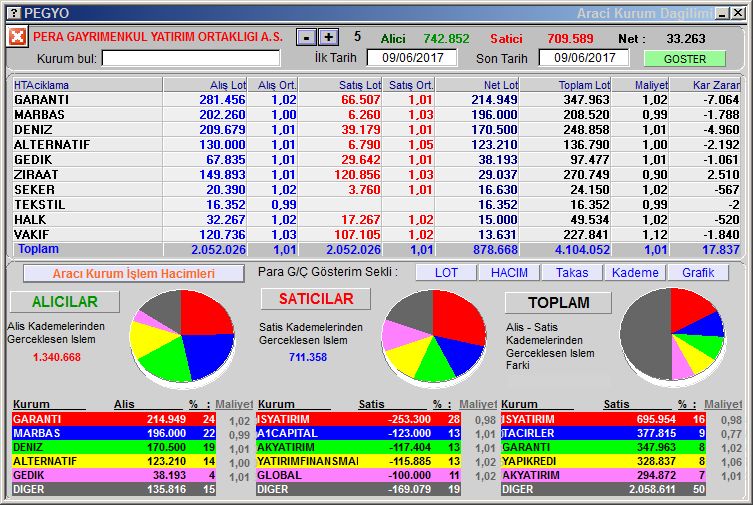
Task: Increase day count with plus button
Action: (x=329, y=37)
